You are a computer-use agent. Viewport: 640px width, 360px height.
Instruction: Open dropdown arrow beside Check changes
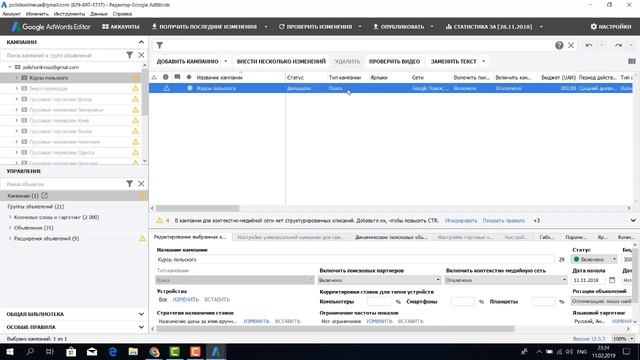[360, 27]
